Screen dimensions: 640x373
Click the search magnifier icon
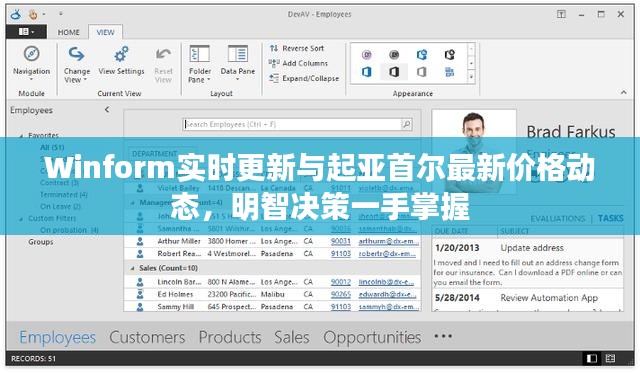pyautogui.click(x=407, y=124)
